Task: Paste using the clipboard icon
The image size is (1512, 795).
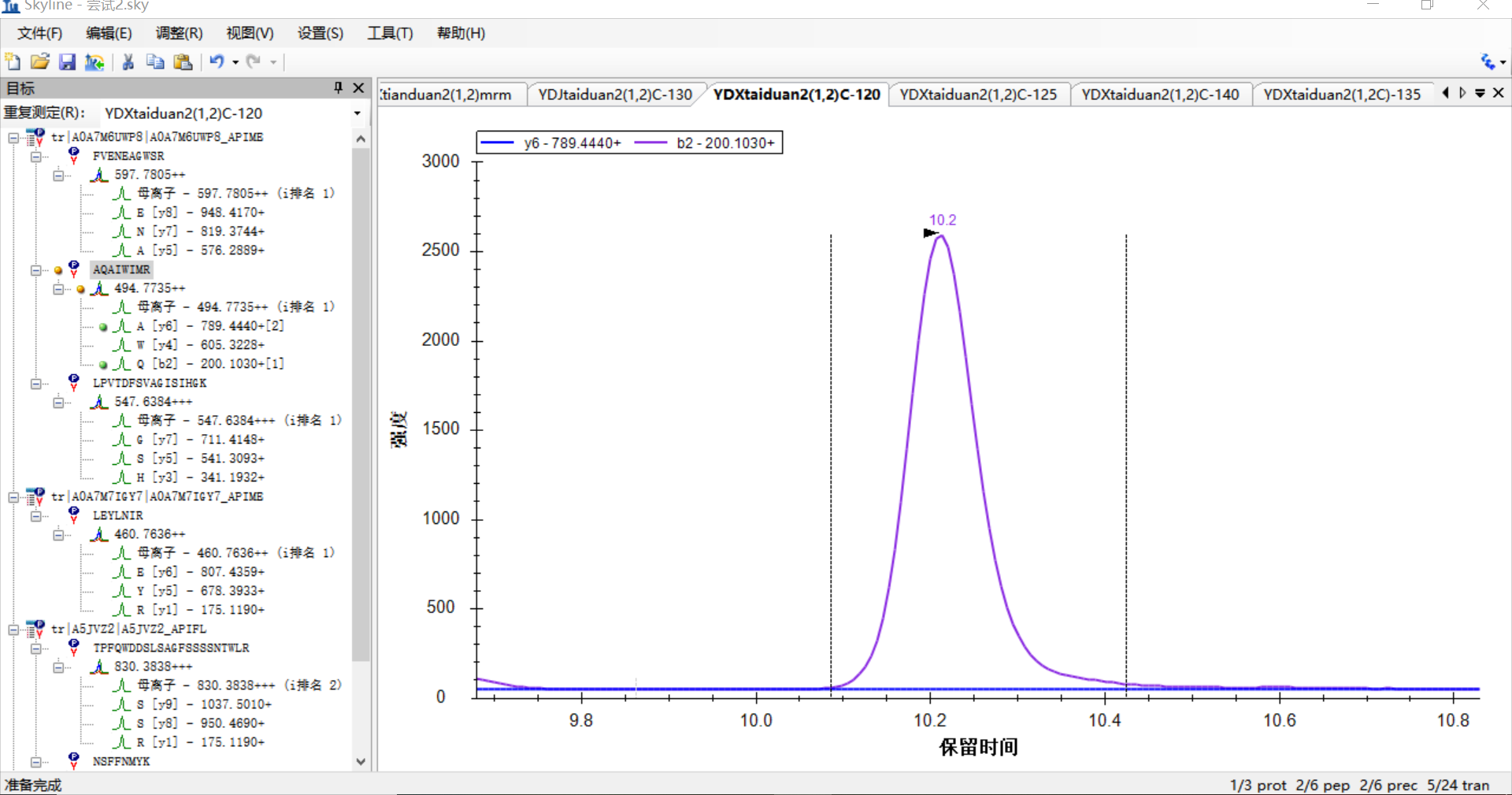Action: (x=183, y=61)
